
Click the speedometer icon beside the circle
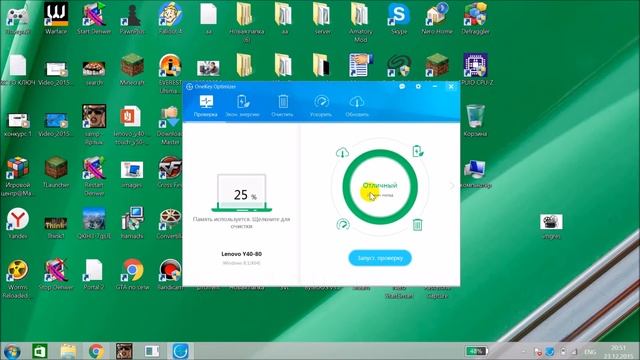[343, 224]
